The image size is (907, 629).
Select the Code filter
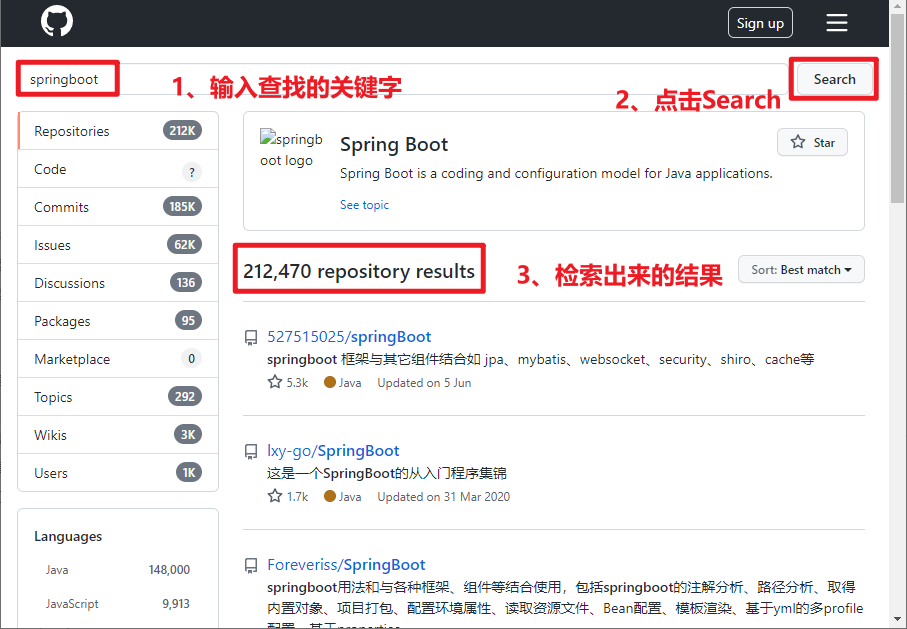click(x=118, y=169)
